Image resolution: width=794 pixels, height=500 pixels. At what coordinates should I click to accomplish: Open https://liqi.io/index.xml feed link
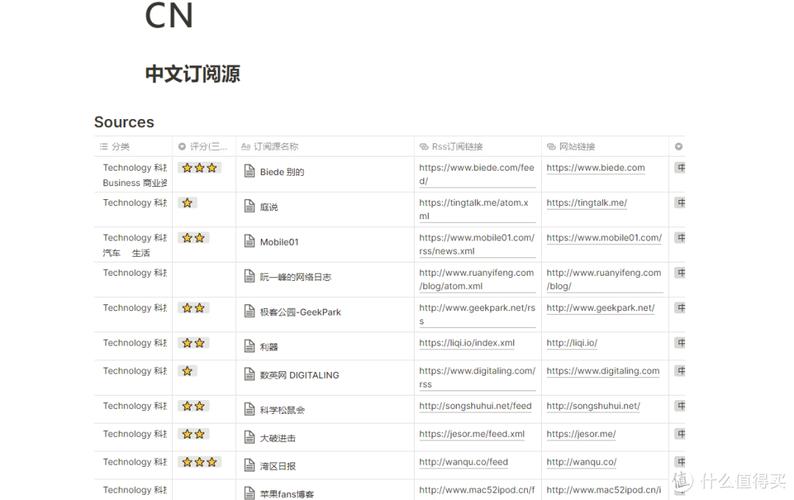pyautogui.click(x=467, y=343)
